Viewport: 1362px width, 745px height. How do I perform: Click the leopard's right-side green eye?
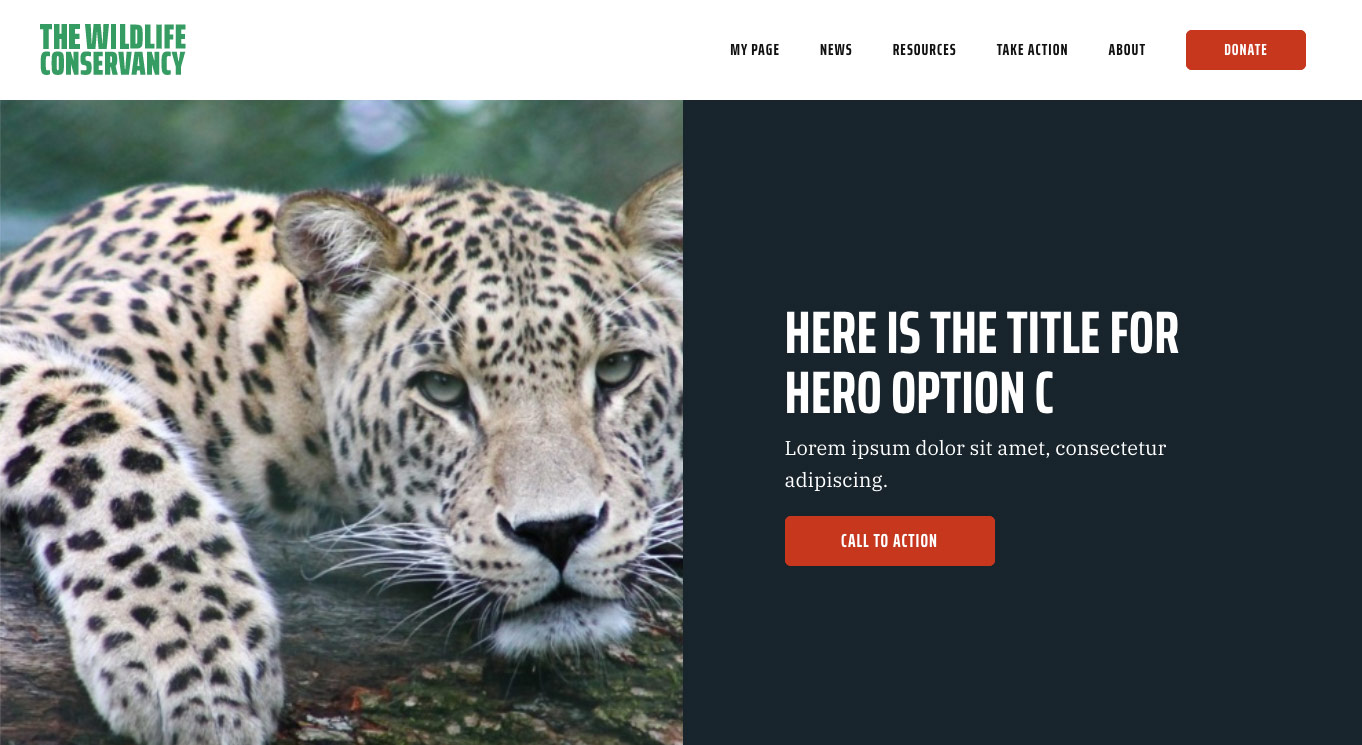click(x=617, y=368)
